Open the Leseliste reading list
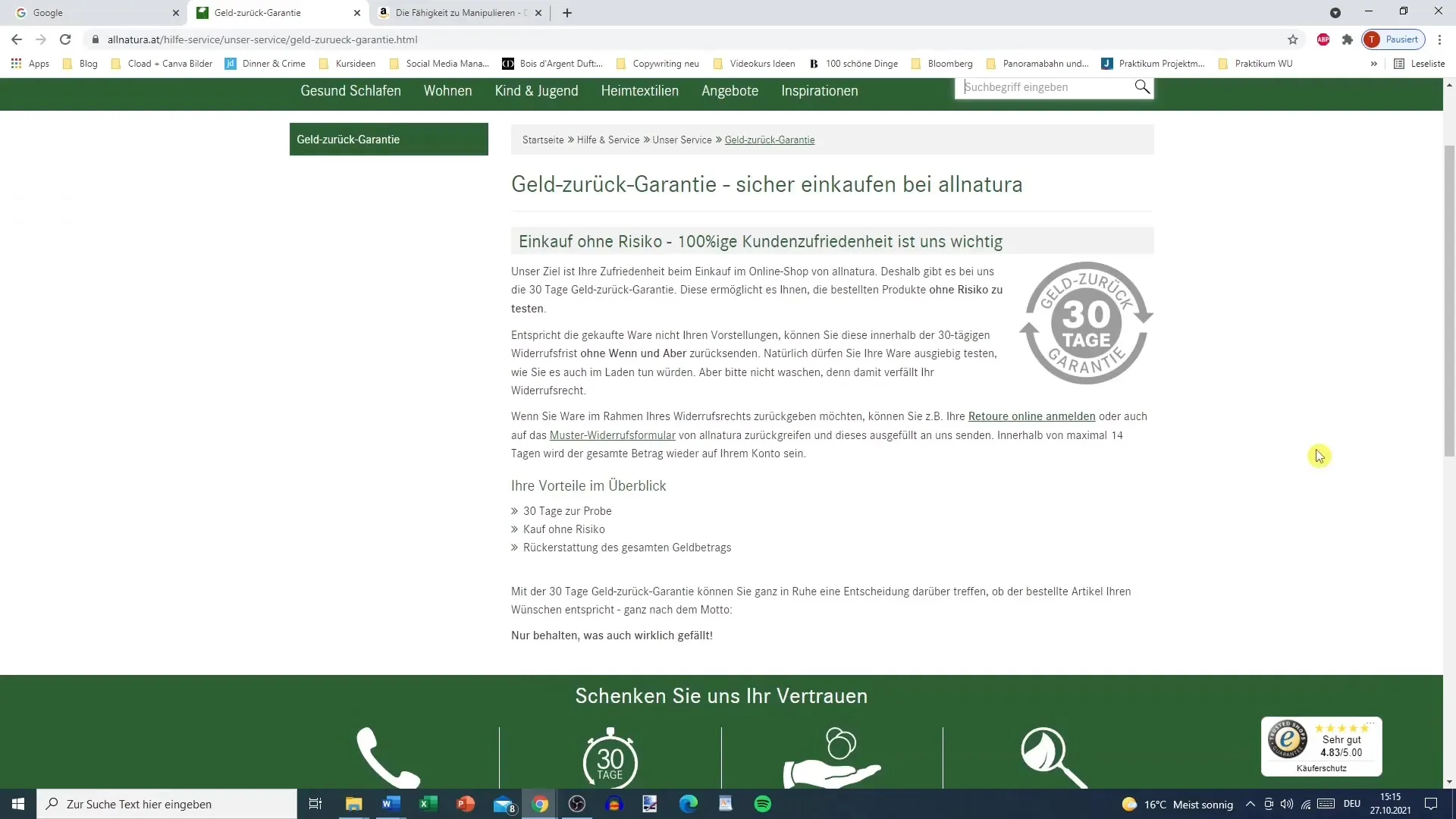Viewport: 1456px width, 819px height. pos(1420,64)
